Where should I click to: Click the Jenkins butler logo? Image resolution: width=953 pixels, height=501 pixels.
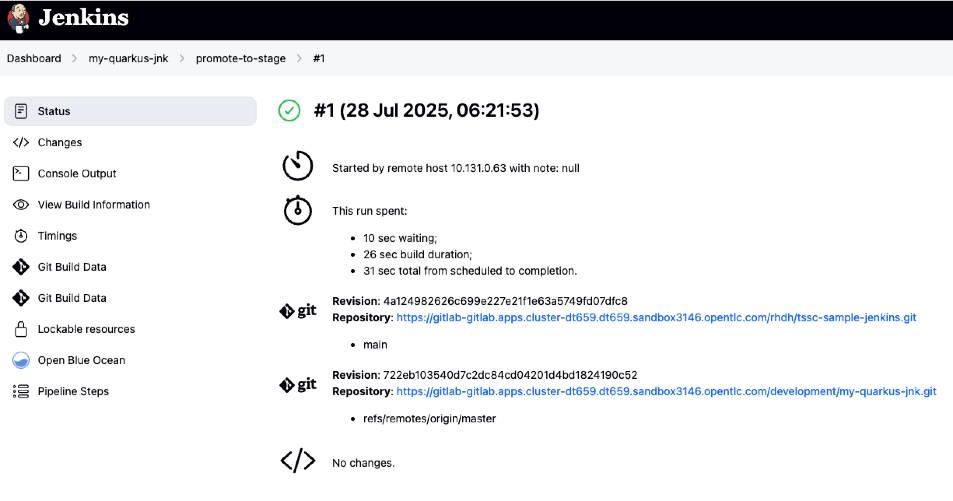click(x=19, y=18)
